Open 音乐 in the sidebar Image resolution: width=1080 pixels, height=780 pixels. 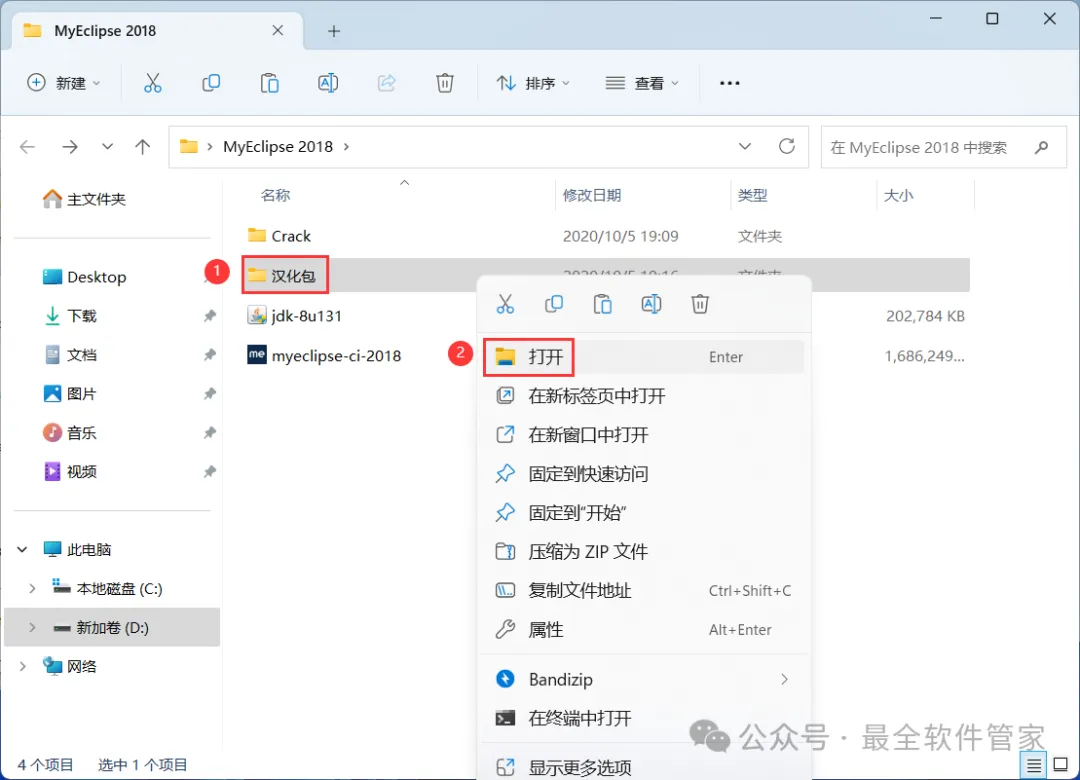tap(70, 433)
